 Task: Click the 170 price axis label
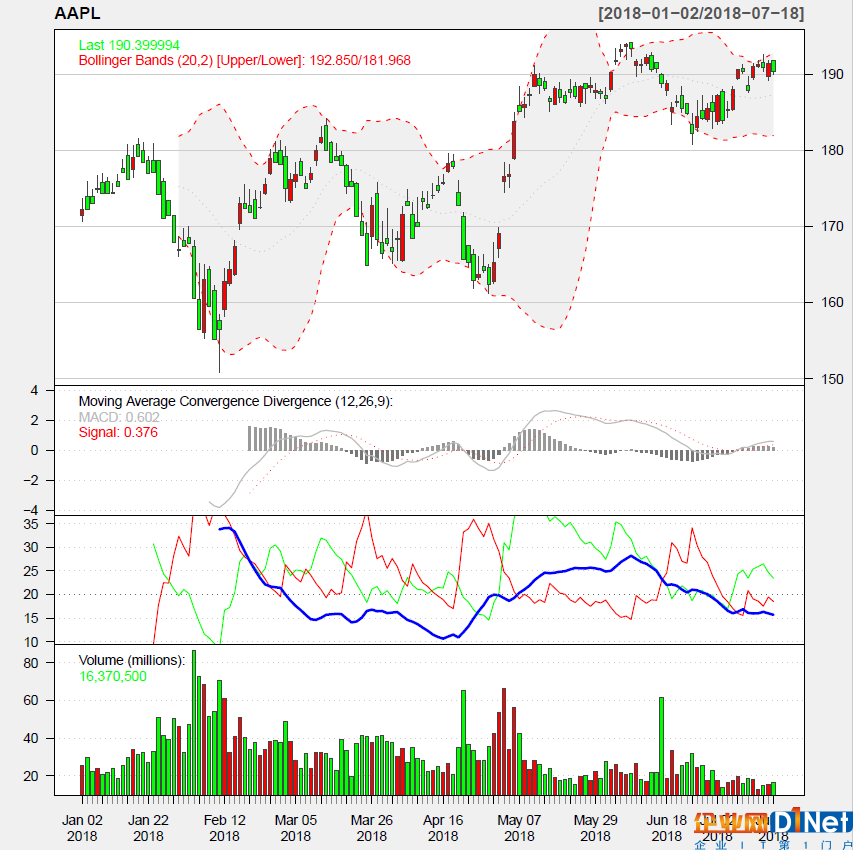pos(832,226)
